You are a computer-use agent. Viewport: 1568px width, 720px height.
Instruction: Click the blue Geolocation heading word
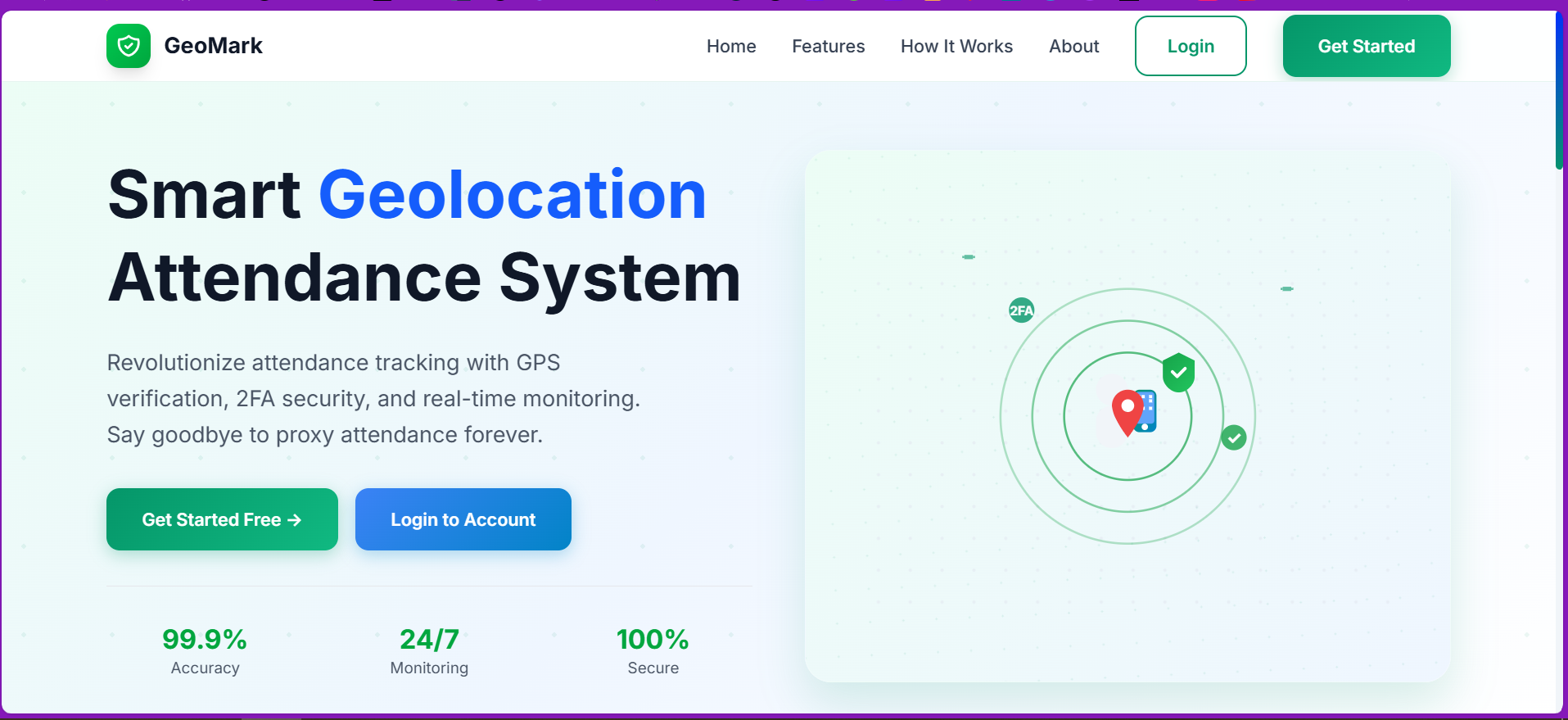[x=512, y=195]
